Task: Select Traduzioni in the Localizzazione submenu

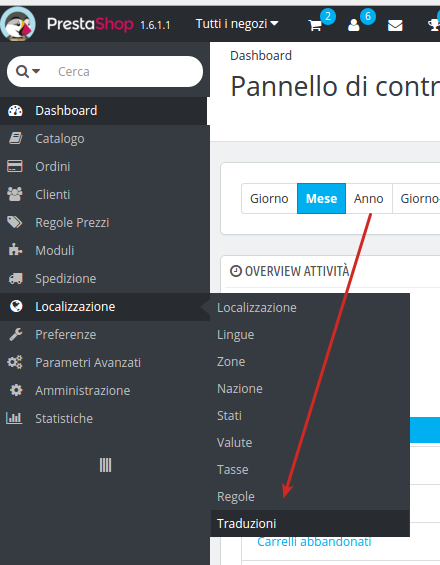Action: (x=310, y=524)
